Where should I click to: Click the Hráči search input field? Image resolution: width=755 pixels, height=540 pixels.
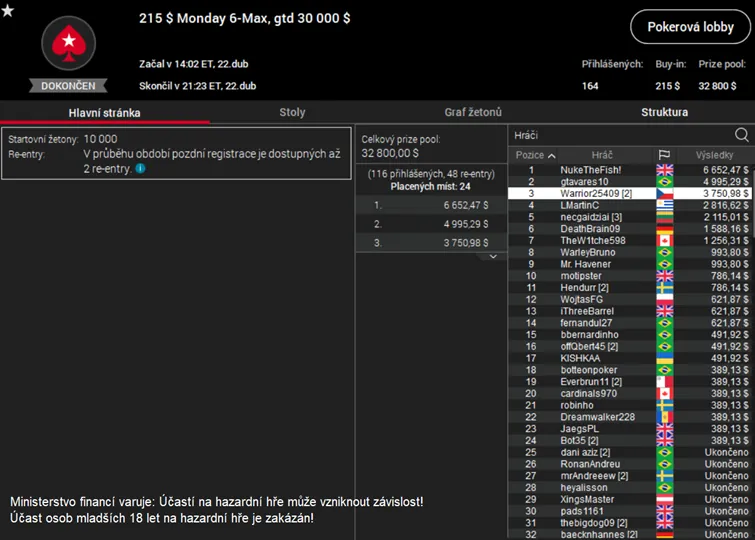(x=618, y=135)
